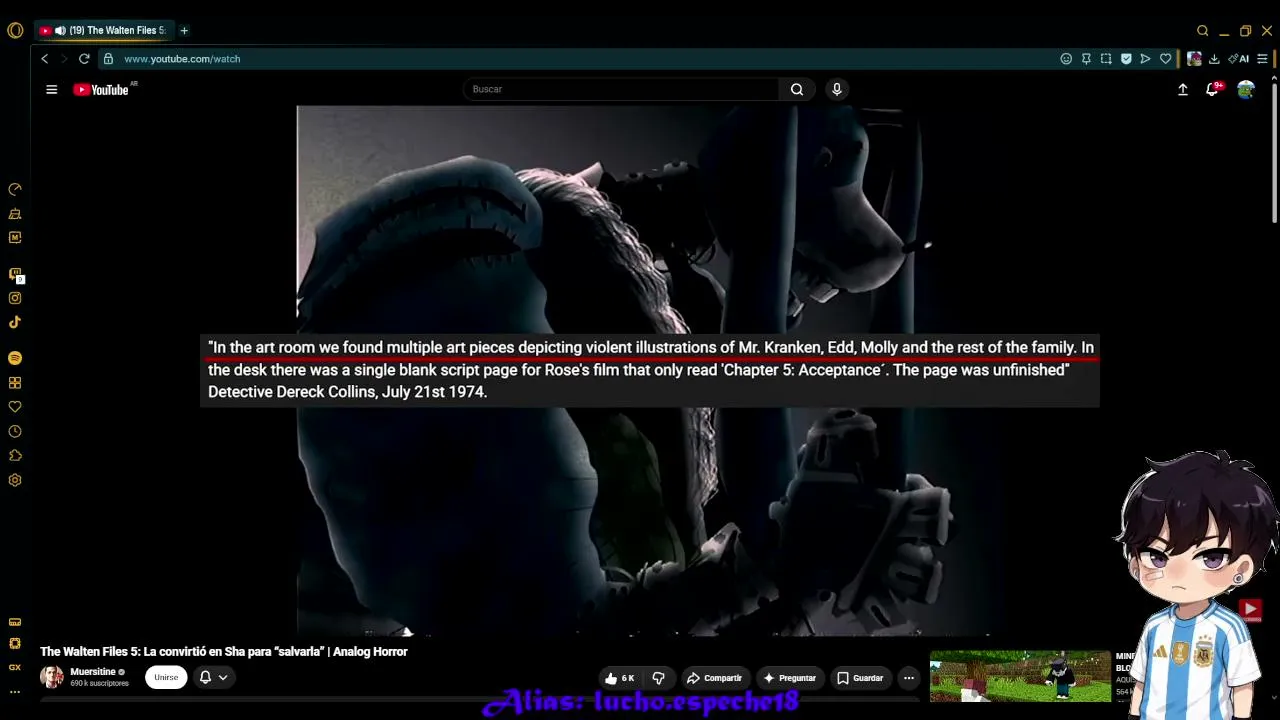Open the four-squares icon in the sidebar
Viewport: 1280px width, 720px height.
pos(15,383)
